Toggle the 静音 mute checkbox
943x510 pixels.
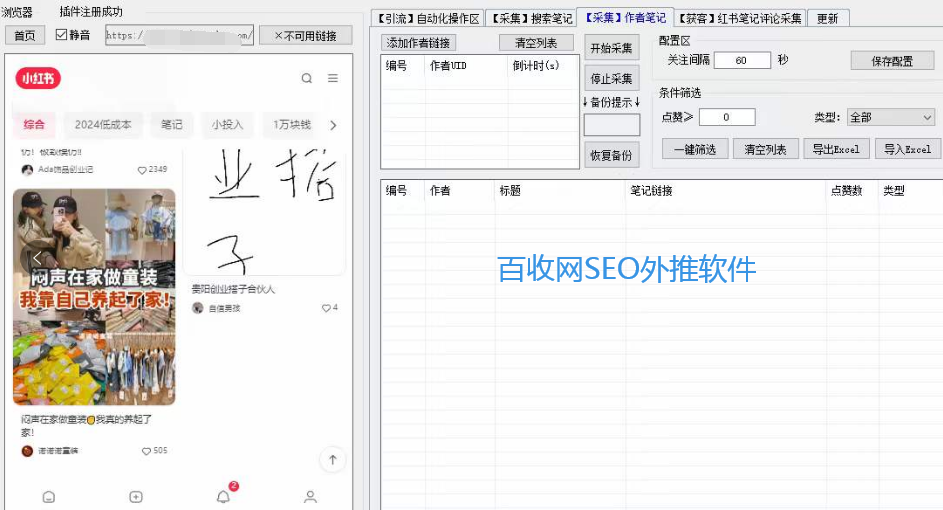click(61, 35)
